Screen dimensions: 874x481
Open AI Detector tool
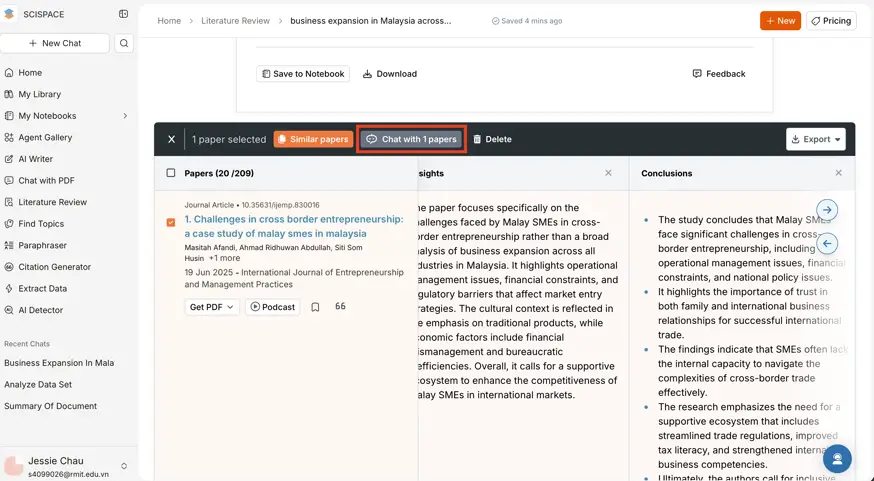pyautogui.click(x=41, y=310)
